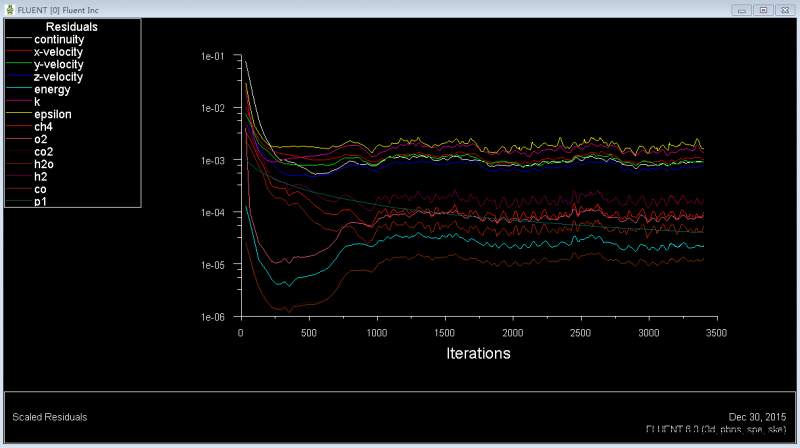This screenshot has width=800, height=448.
Task: Click the Iterations x-axis title
Action: pos(477,353)
